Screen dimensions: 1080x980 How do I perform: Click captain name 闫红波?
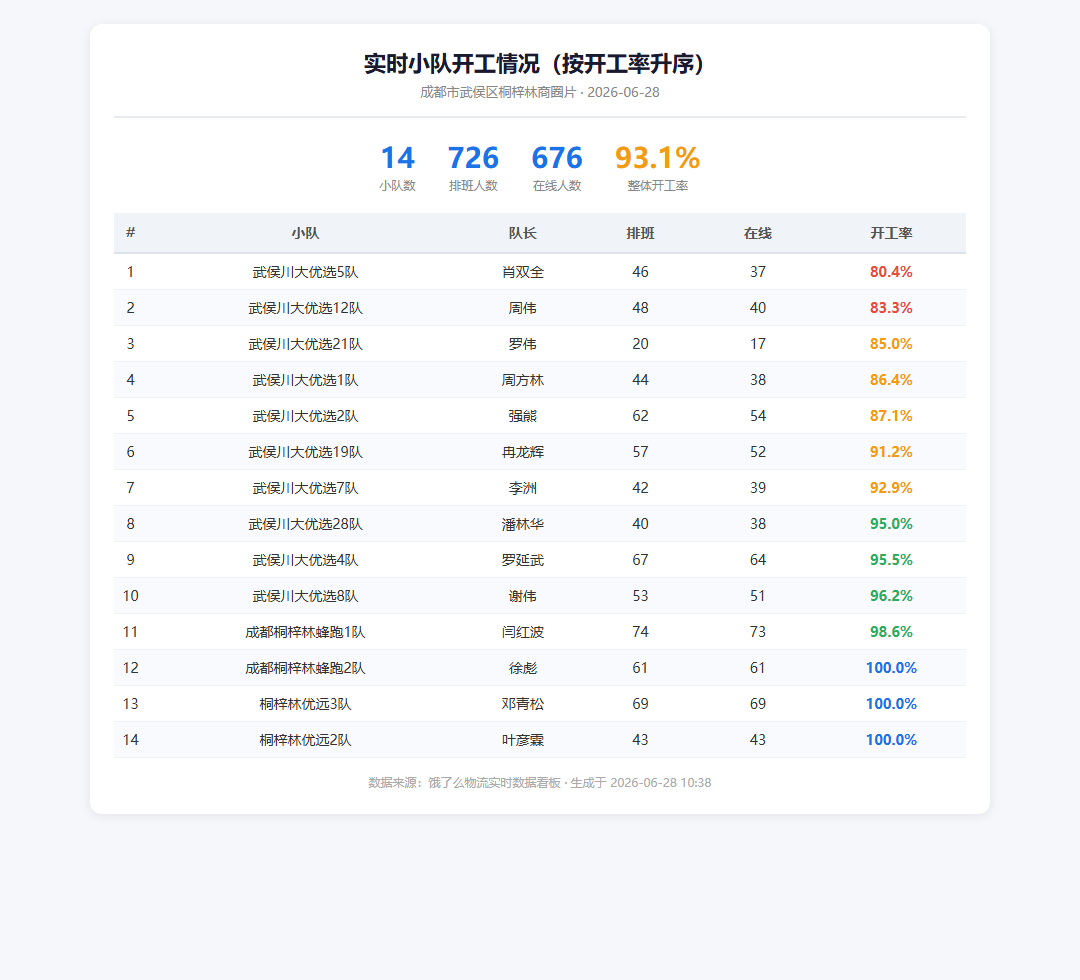[523, 632]
